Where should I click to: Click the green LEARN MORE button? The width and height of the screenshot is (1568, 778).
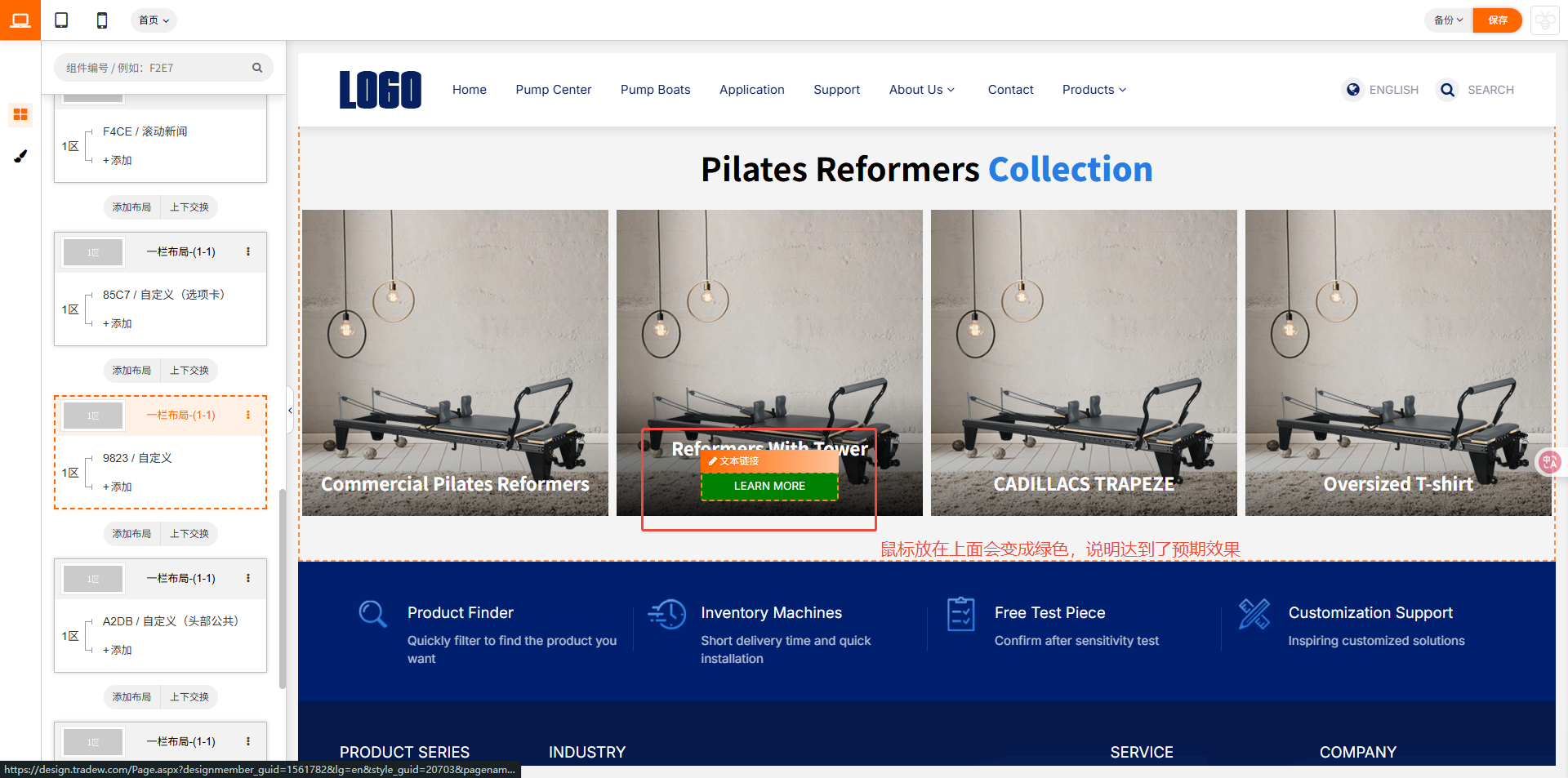pyautogui.click(x=769, y=486)
